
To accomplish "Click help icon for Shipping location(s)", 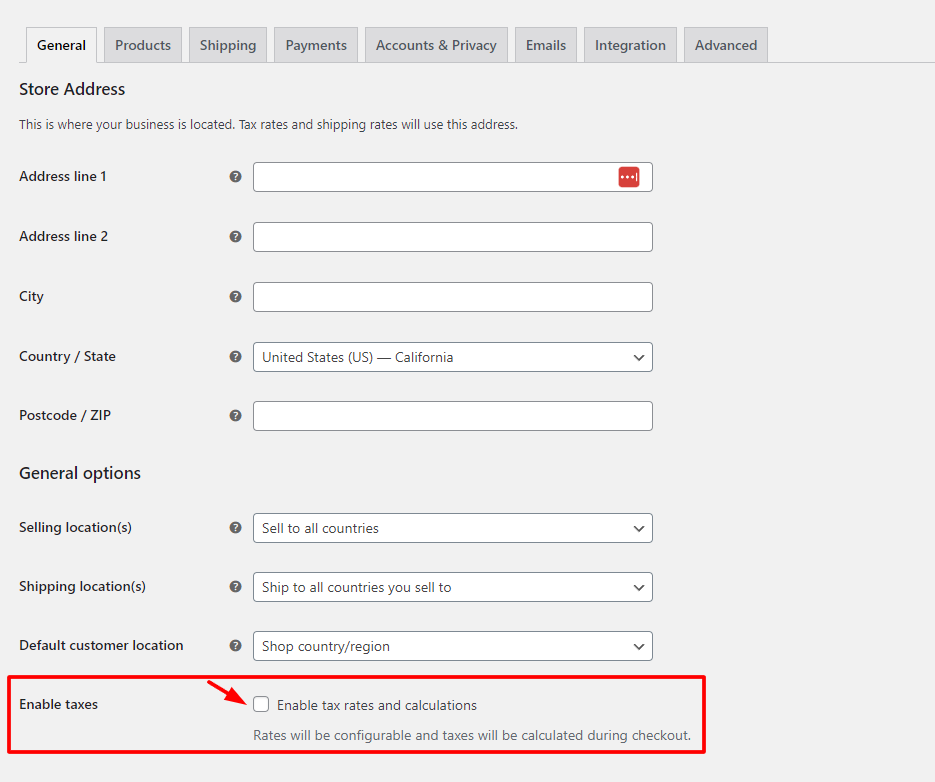I will [236, 587].
